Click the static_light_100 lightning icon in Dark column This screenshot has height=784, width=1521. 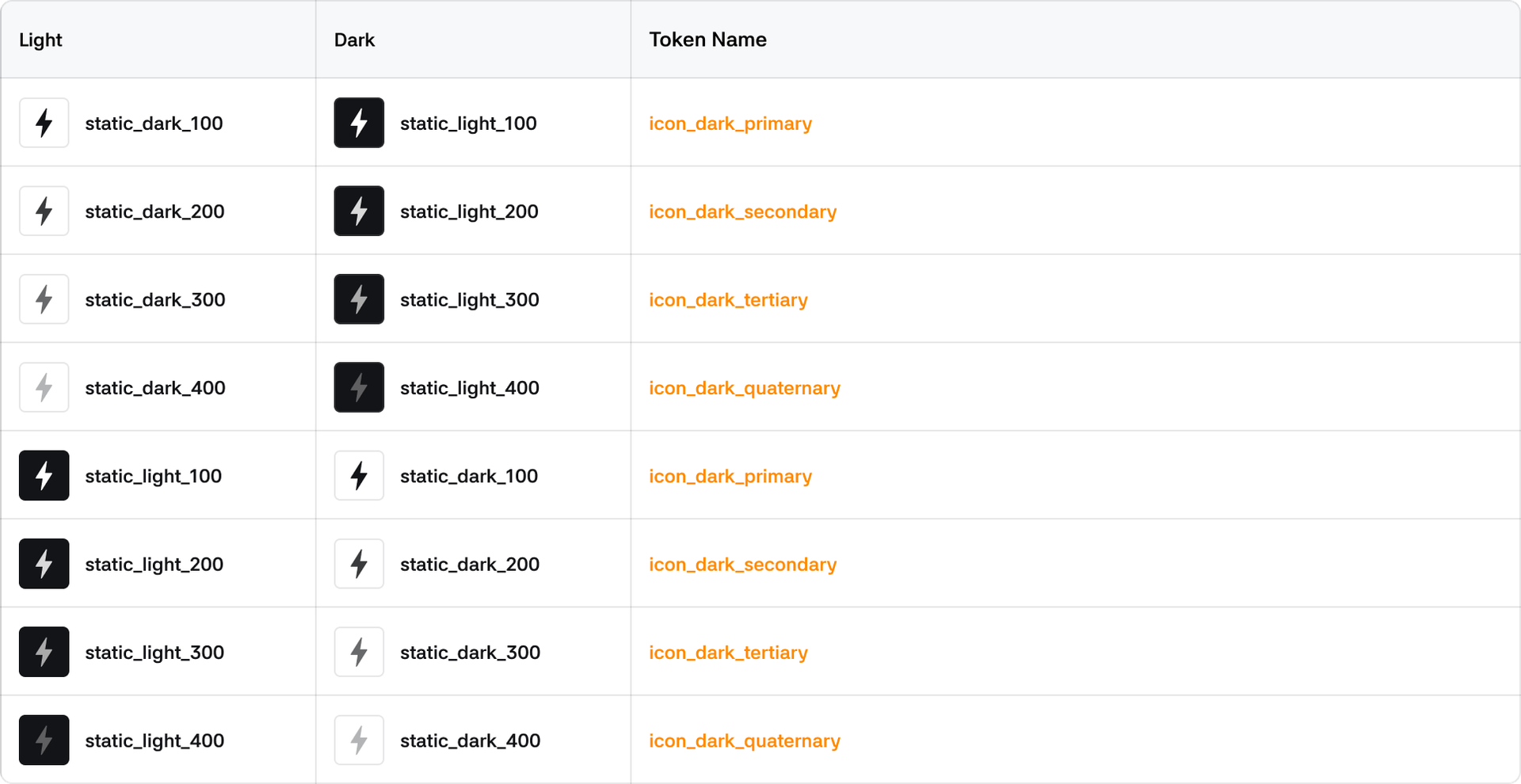(x=359, y=123)
